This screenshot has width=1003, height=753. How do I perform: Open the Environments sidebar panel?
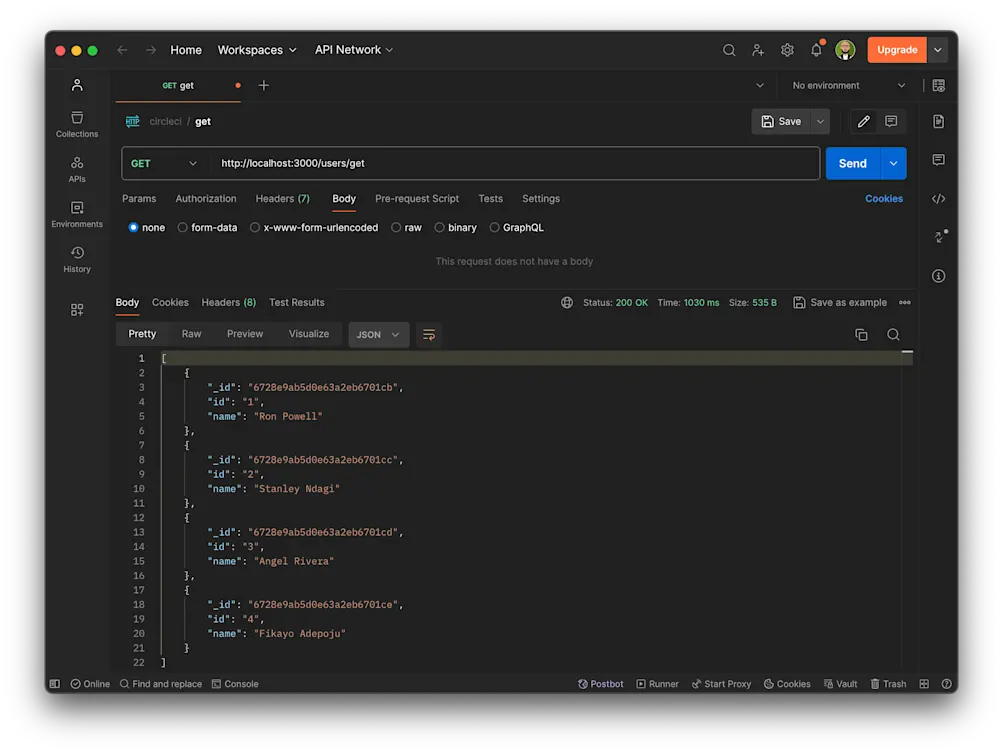[77, 214]
